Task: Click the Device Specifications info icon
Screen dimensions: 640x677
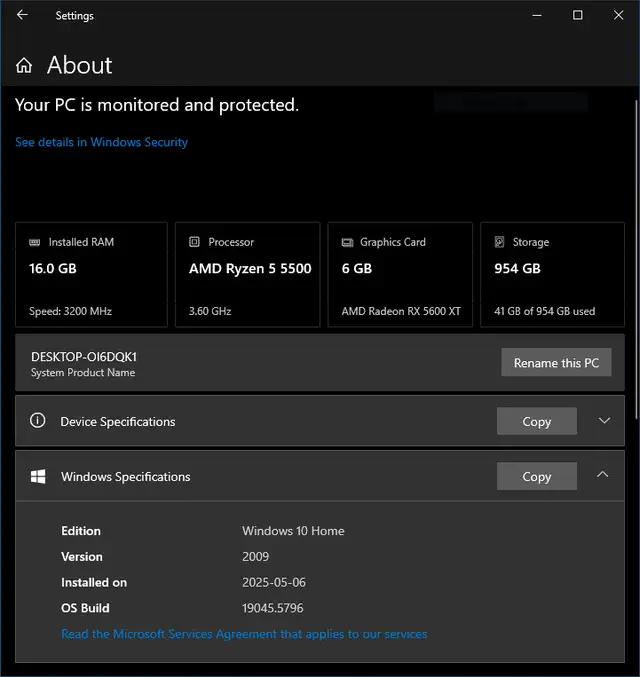Action: (38, 420)
